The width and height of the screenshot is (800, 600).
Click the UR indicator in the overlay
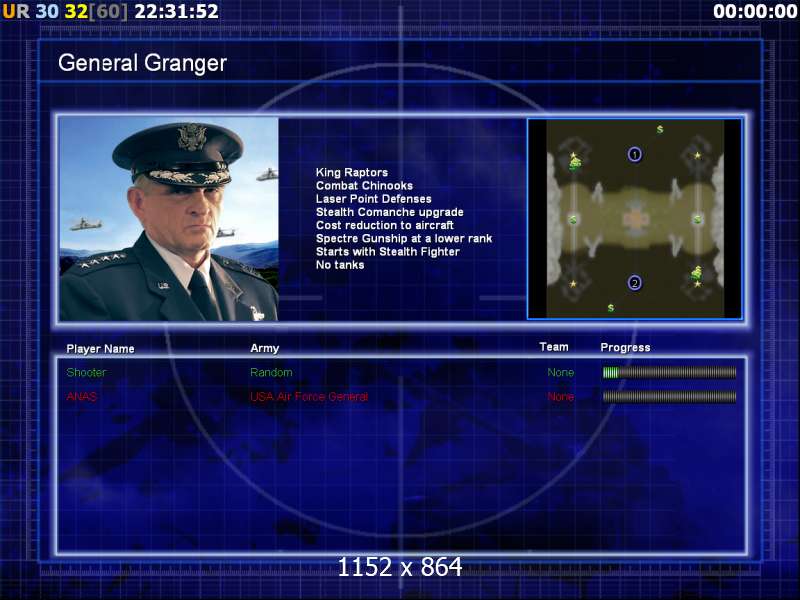point(16,11)
